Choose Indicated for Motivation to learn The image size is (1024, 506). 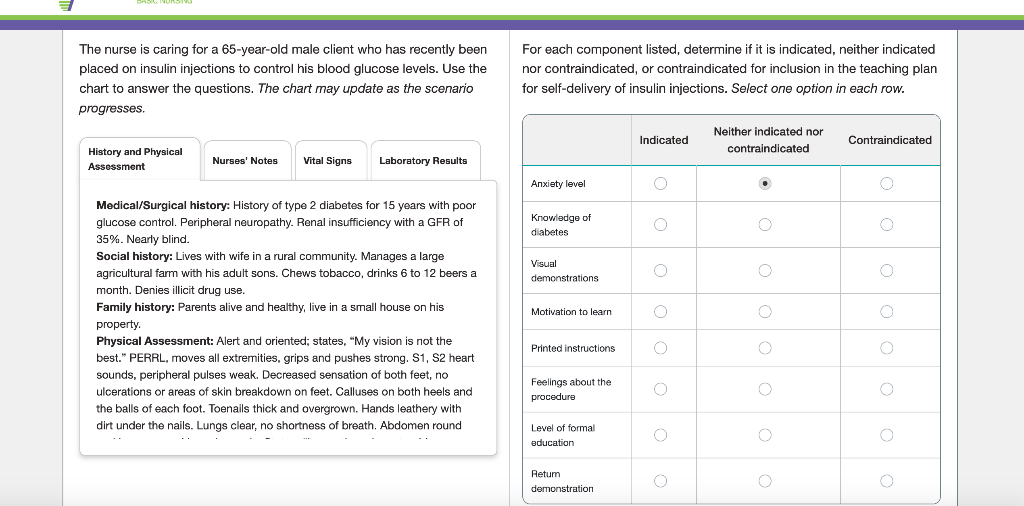coord(660,312)
